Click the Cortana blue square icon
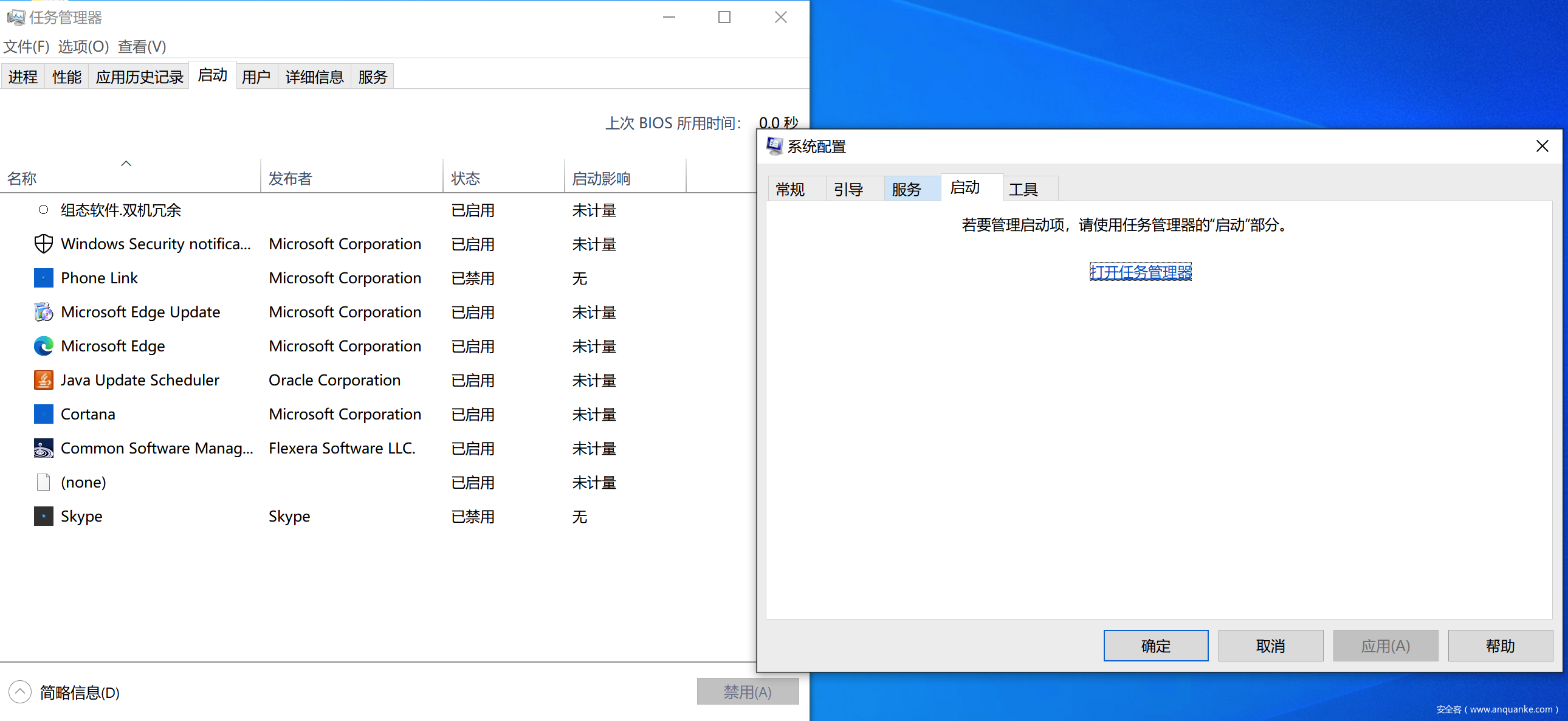Viewport: 1568px width, 721px height. (x=43, y=415)
